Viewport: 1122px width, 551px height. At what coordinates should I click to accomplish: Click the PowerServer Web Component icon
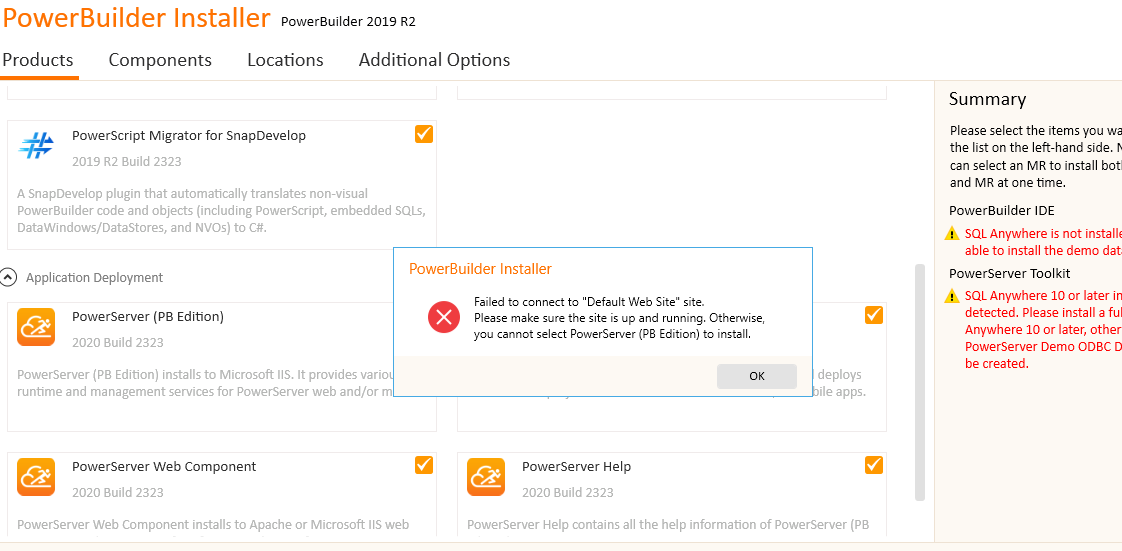37,477
